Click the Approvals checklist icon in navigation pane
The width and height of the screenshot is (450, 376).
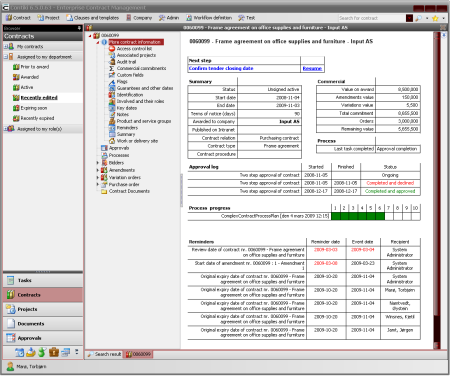tap(11, 338)
